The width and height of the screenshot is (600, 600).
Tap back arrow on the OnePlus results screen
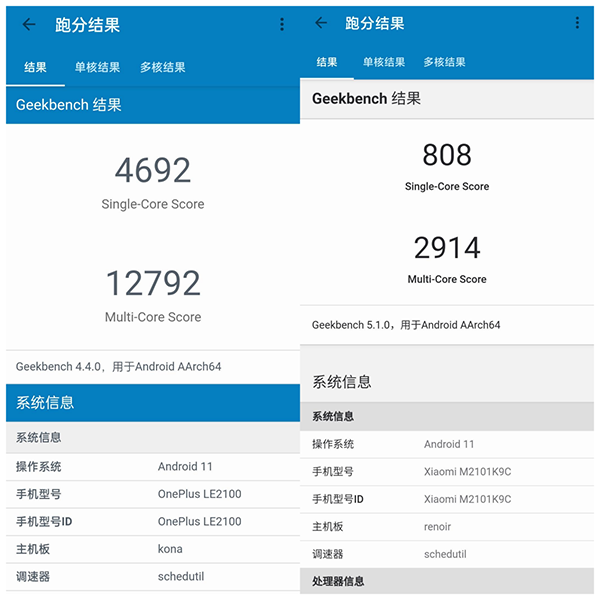[x=29, y=25]
